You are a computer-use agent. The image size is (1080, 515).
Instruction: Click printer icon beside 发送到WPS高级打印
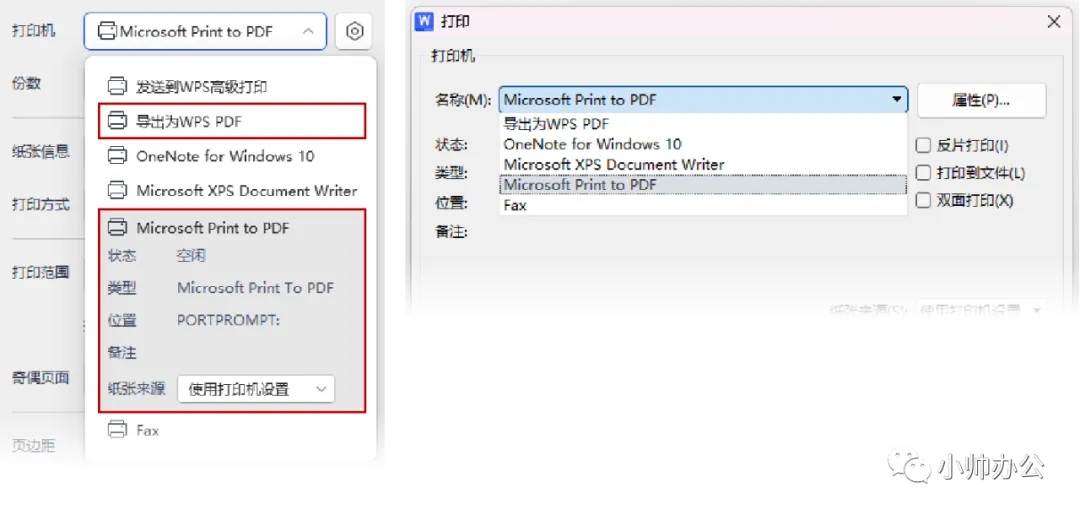118,86
